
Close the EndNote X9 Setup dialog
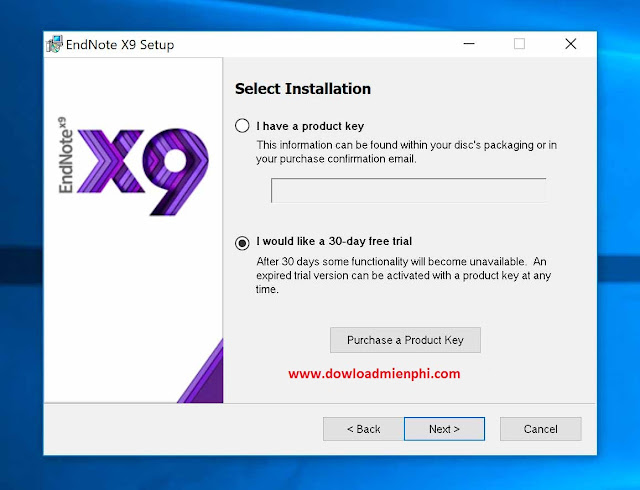click(570, 44)
